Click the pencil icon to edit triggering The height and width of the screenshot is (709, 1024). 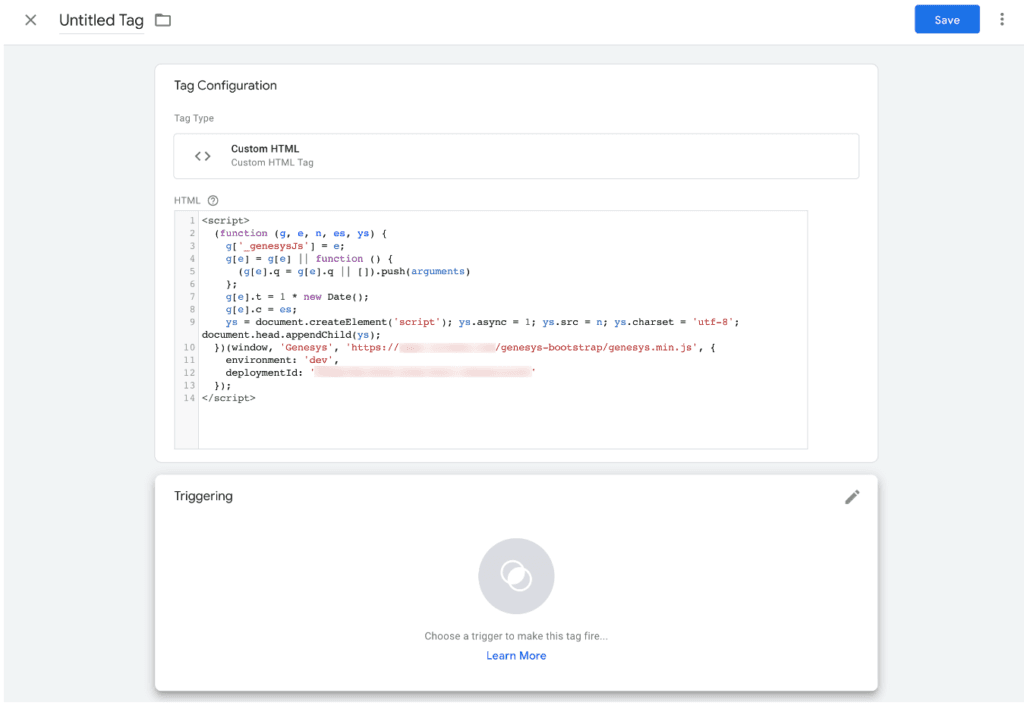852,497
